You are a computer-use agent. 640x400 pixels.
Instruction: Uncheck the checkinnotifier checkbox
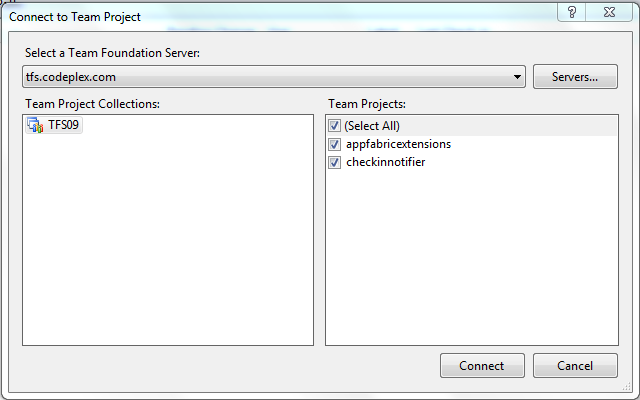pyautogui.click(x=334, y=162)
